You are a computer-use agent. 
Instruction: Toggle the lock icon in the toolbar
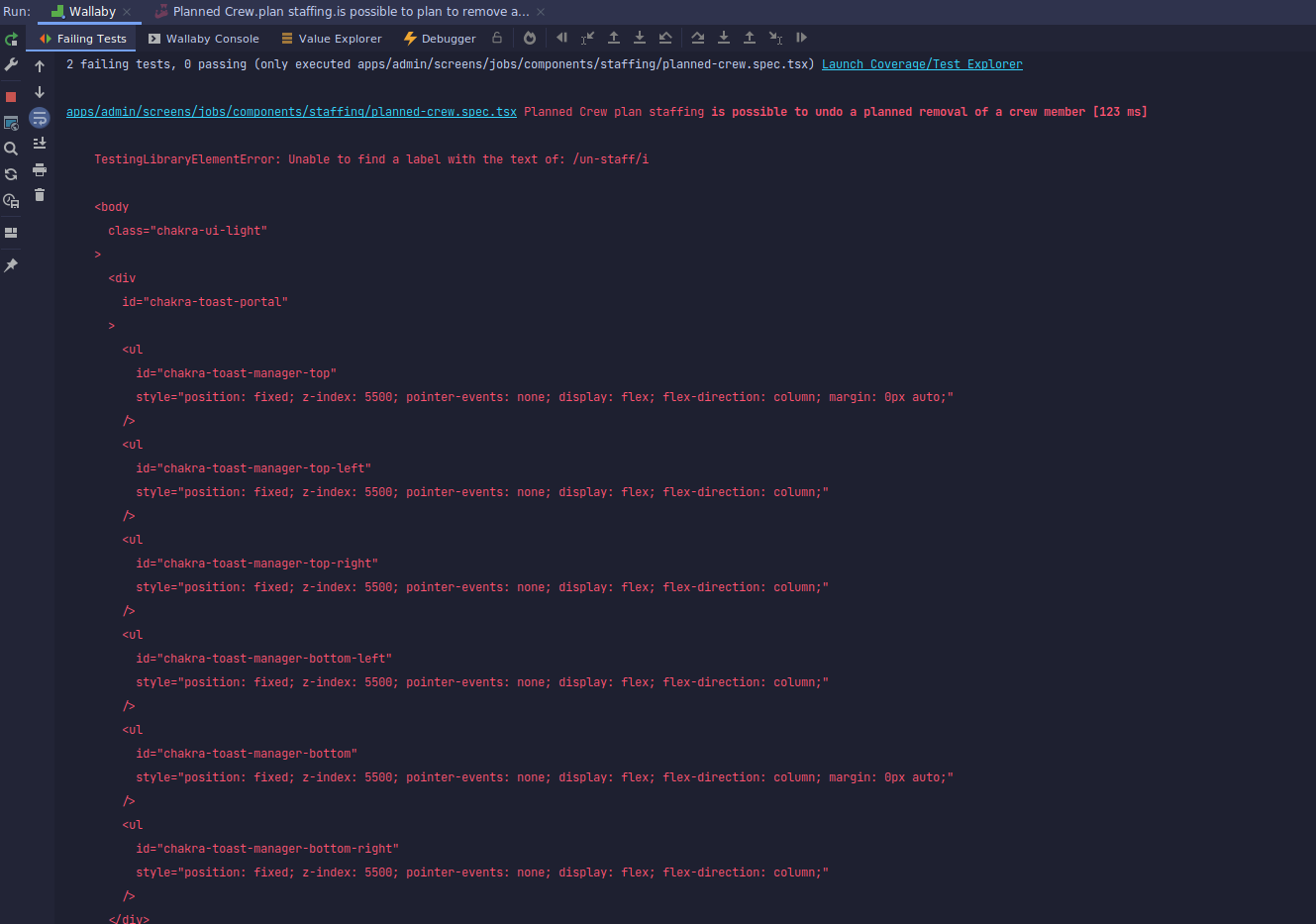coord(497,37)
